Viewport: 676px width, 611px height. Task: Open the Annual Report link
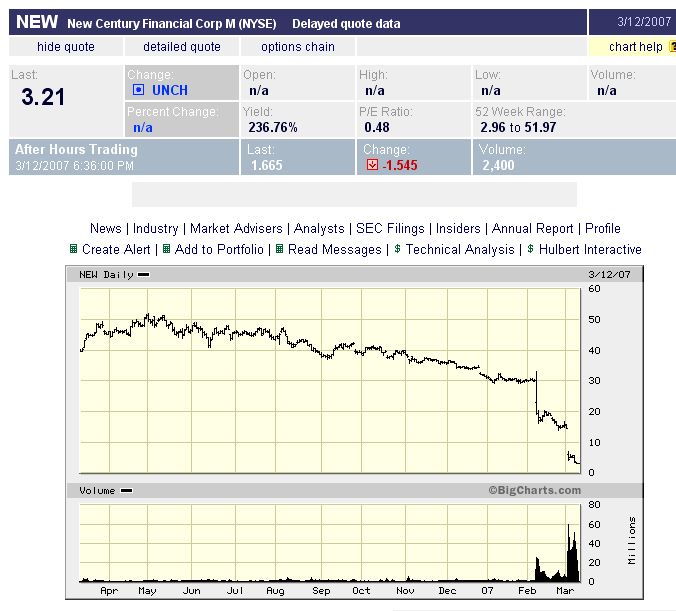(533, 229)
